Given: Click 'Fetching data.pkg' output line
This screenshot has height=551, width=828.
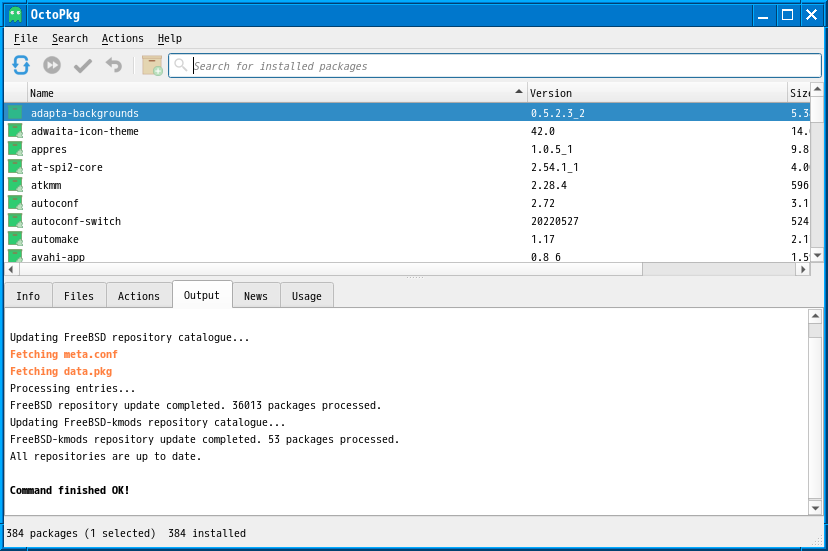Looking at the screenshot, I should coord(61,371).
